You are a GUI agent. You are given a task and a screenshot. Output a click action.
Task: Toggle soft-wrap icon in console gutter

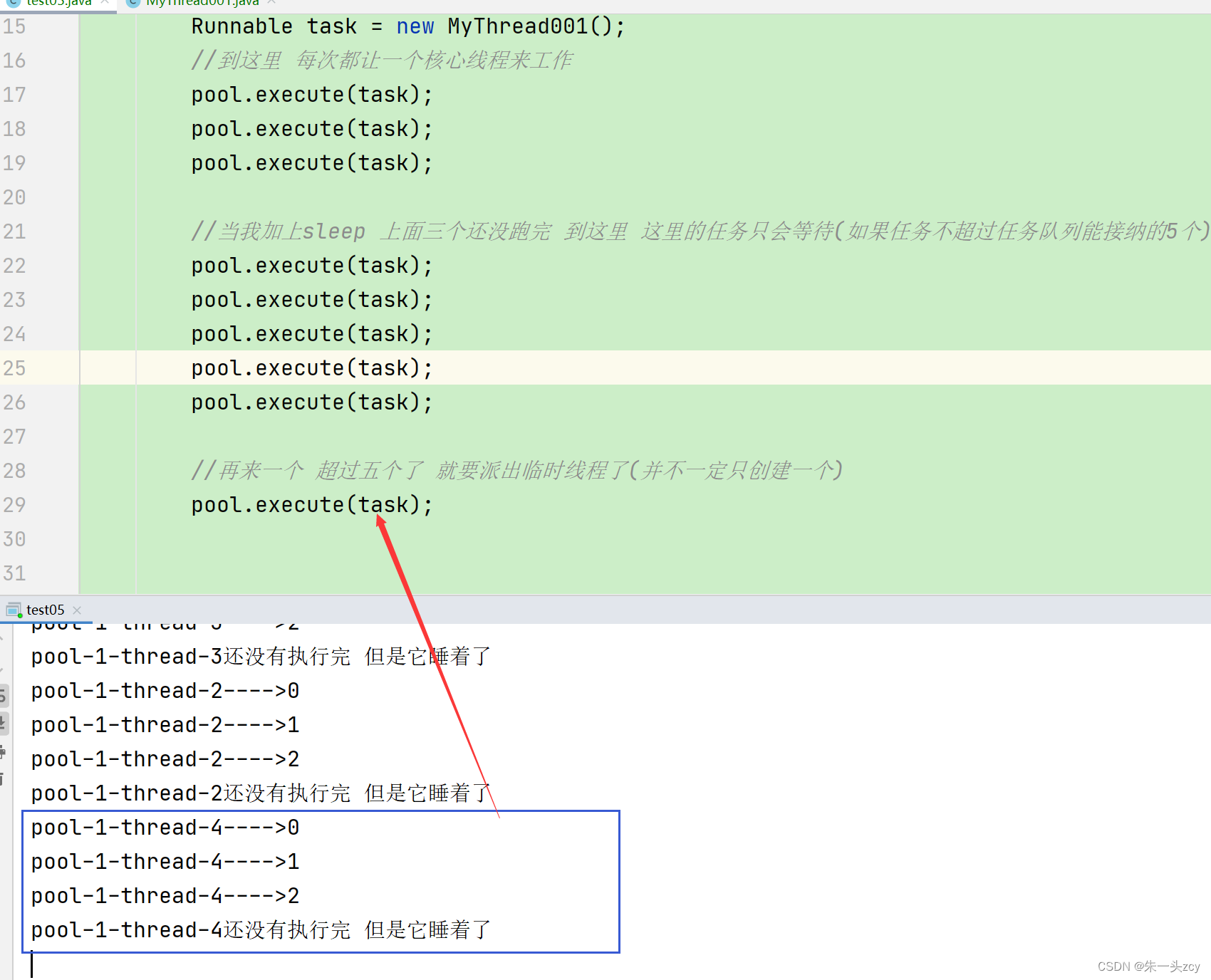4,694
